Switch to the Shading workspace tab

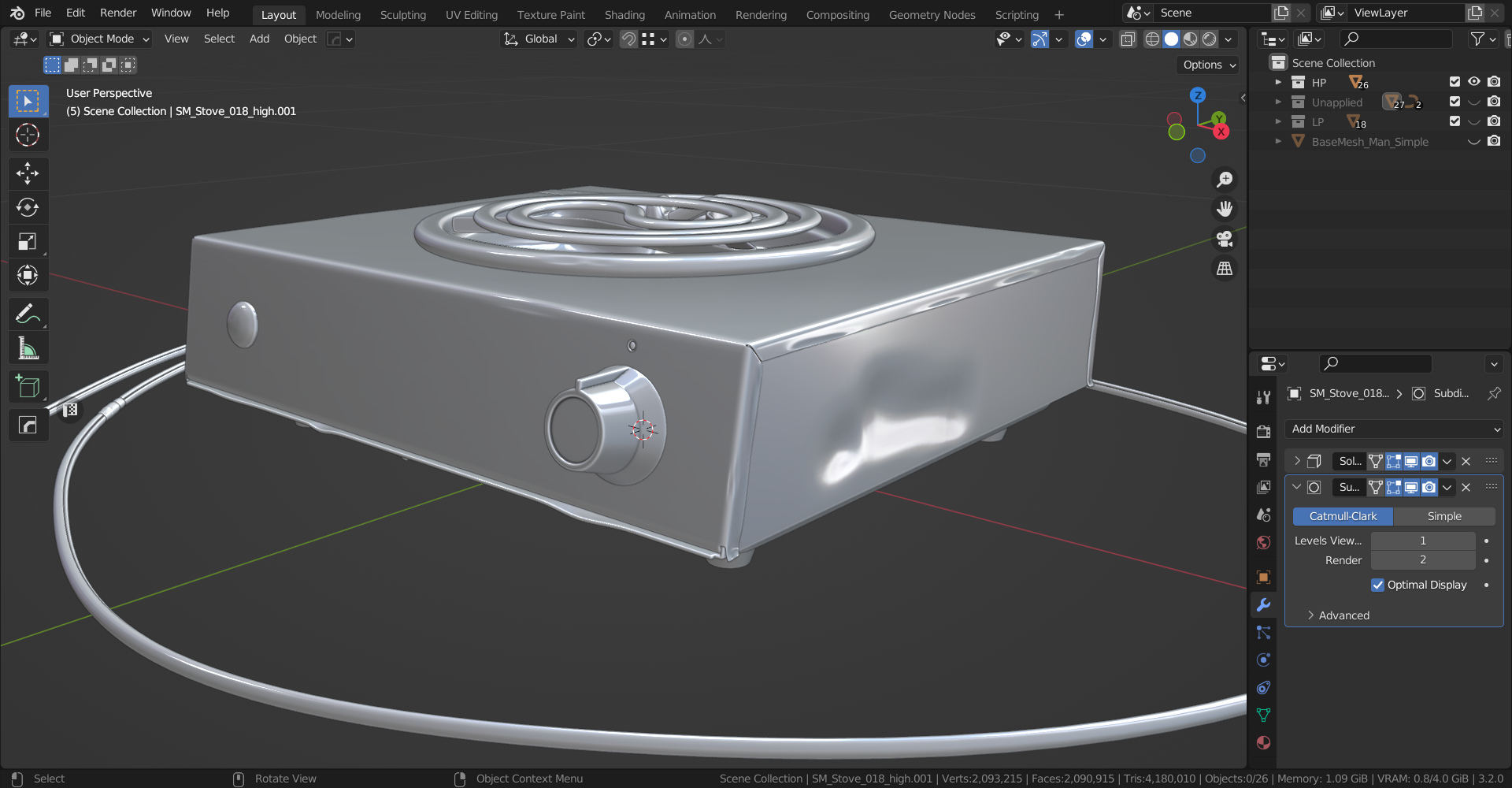pos(624,14)
